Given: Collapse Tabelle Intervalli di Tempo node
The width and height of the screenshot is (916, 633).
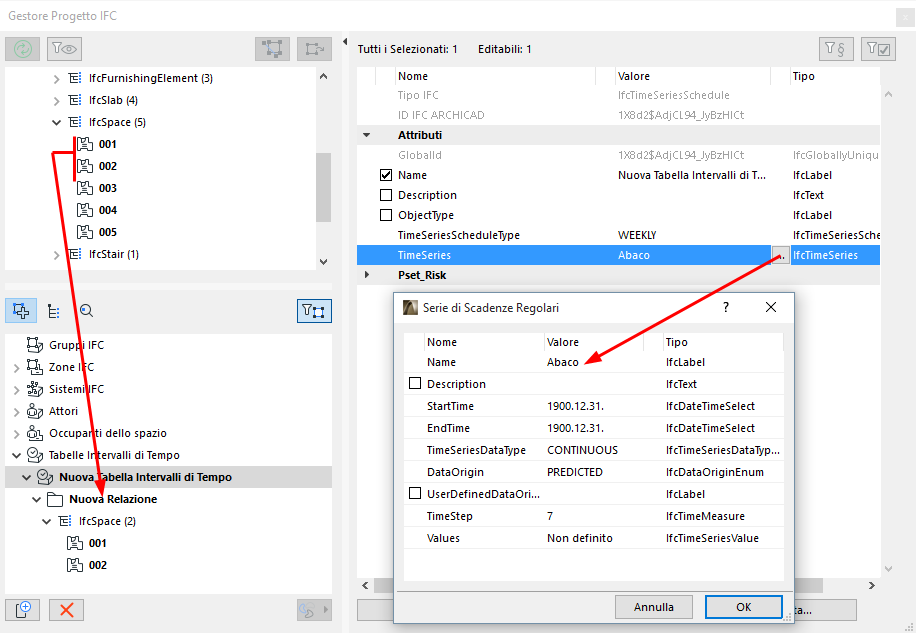Looking at the screenshot, I should coord(16,455).
